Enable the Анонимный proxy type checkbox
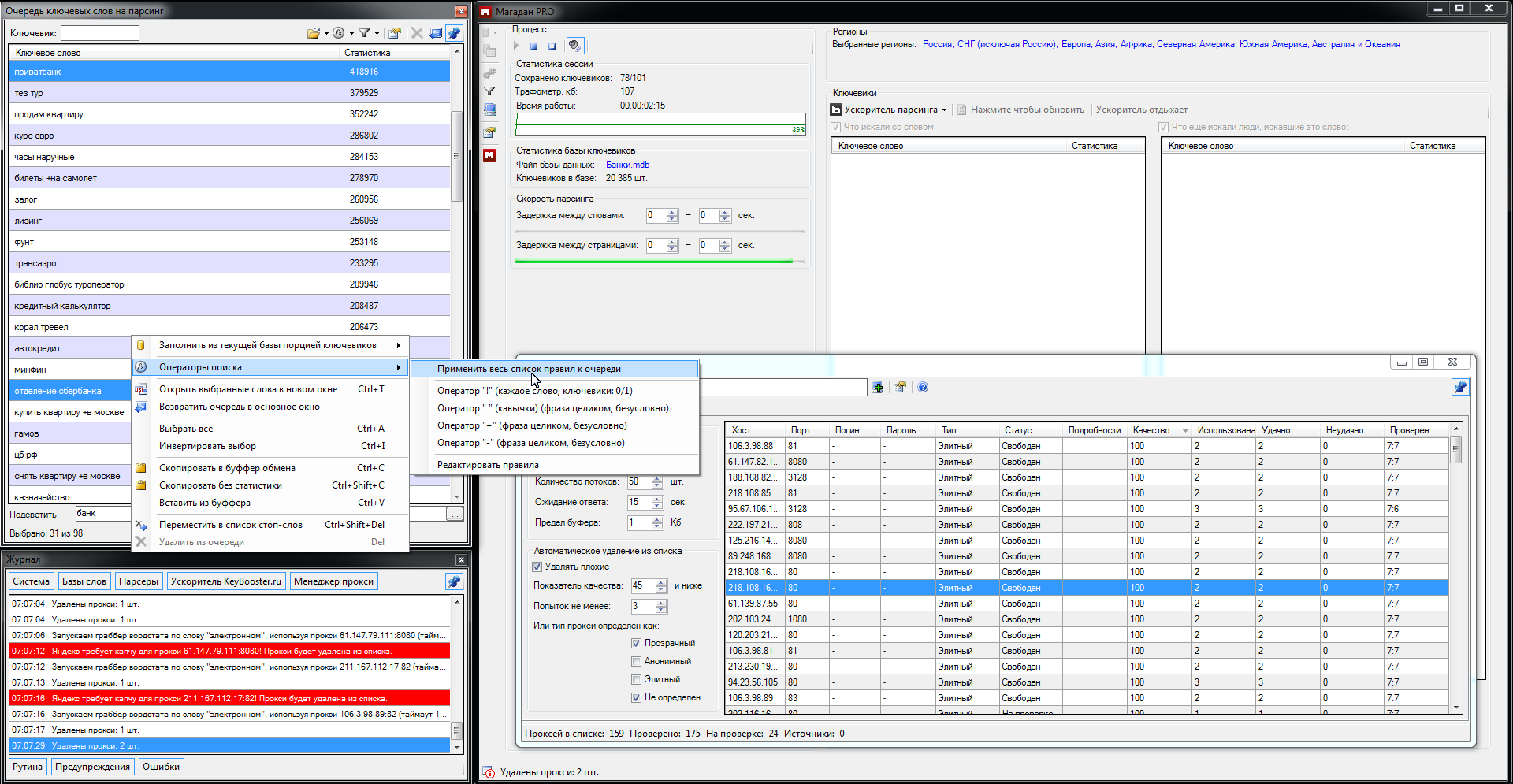 (x=636, y=661)
